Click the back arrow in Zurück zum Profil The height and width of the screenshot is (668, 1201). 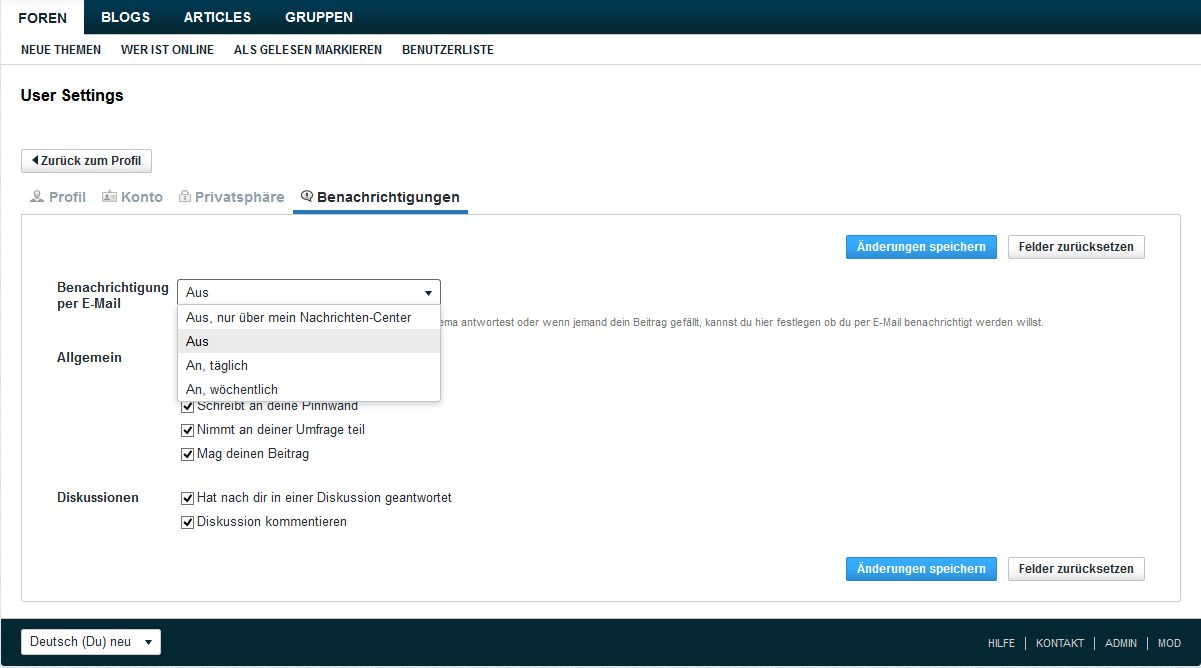35,161
